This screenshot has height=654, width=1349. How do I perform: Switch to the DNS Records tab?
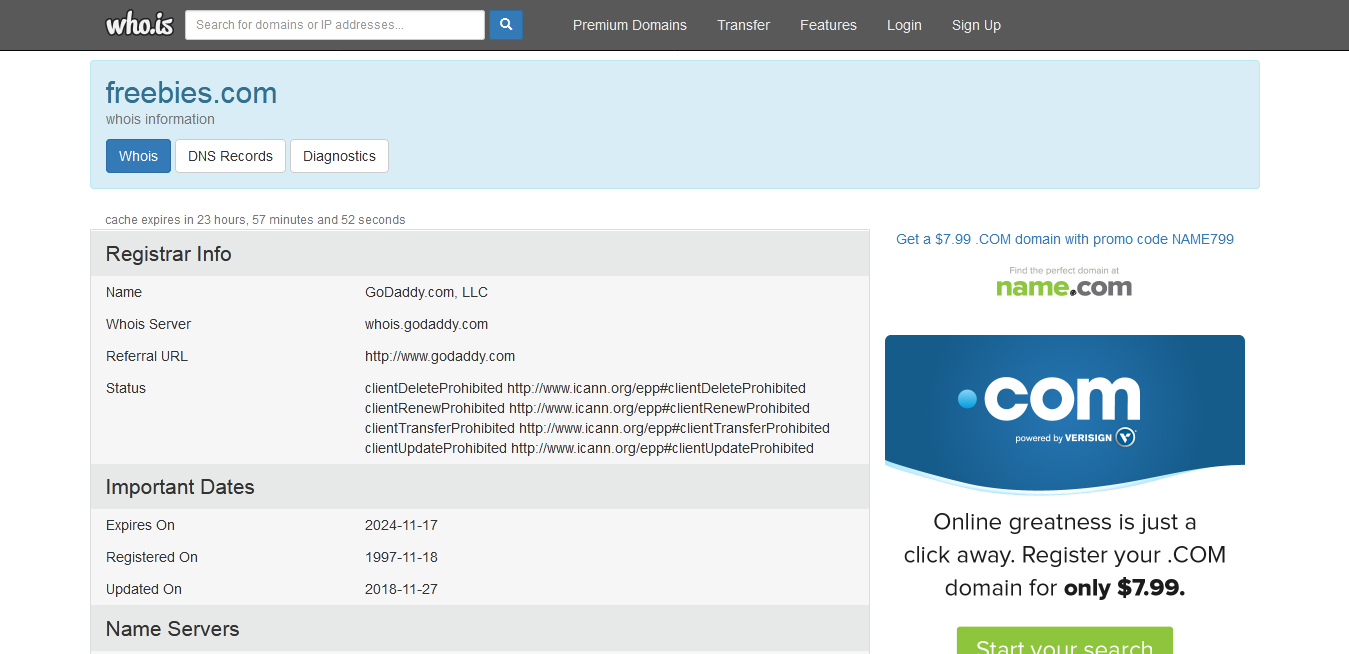tap(230, 156)
